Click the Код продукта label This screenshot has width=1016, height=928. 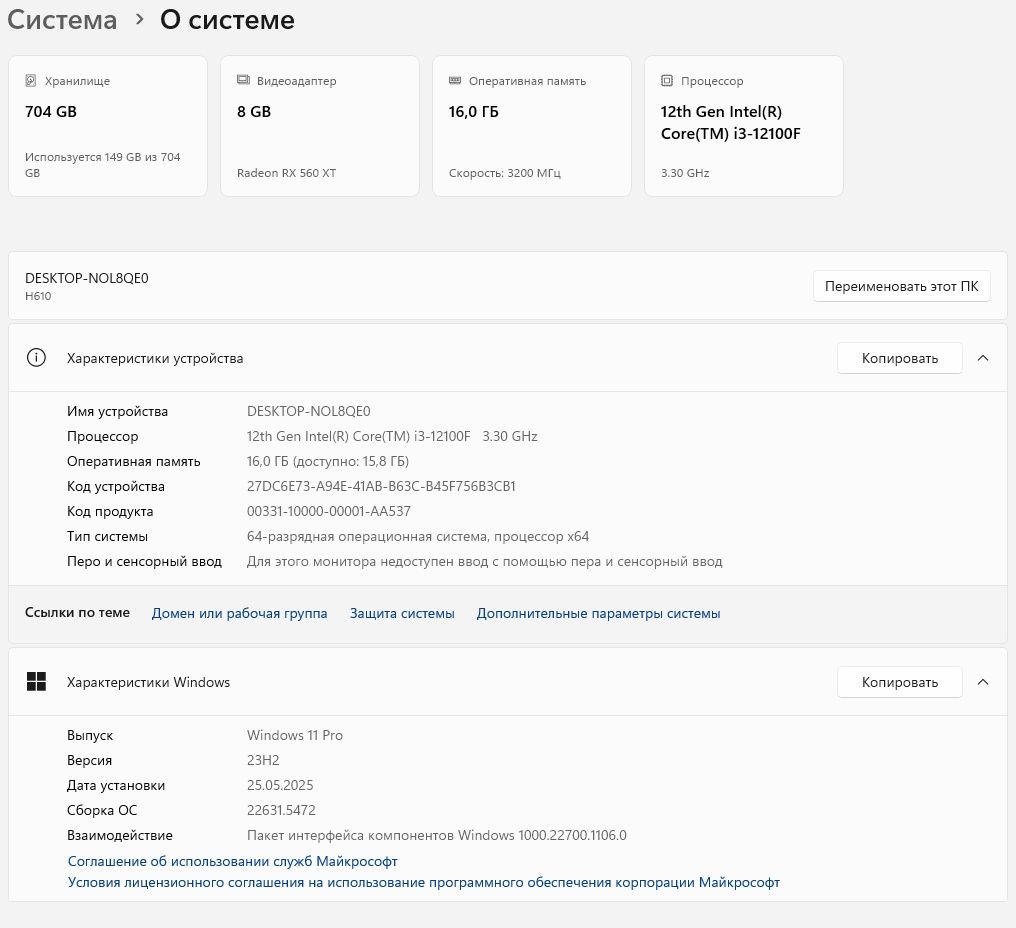pyautogui.click(x=110, y=511)
